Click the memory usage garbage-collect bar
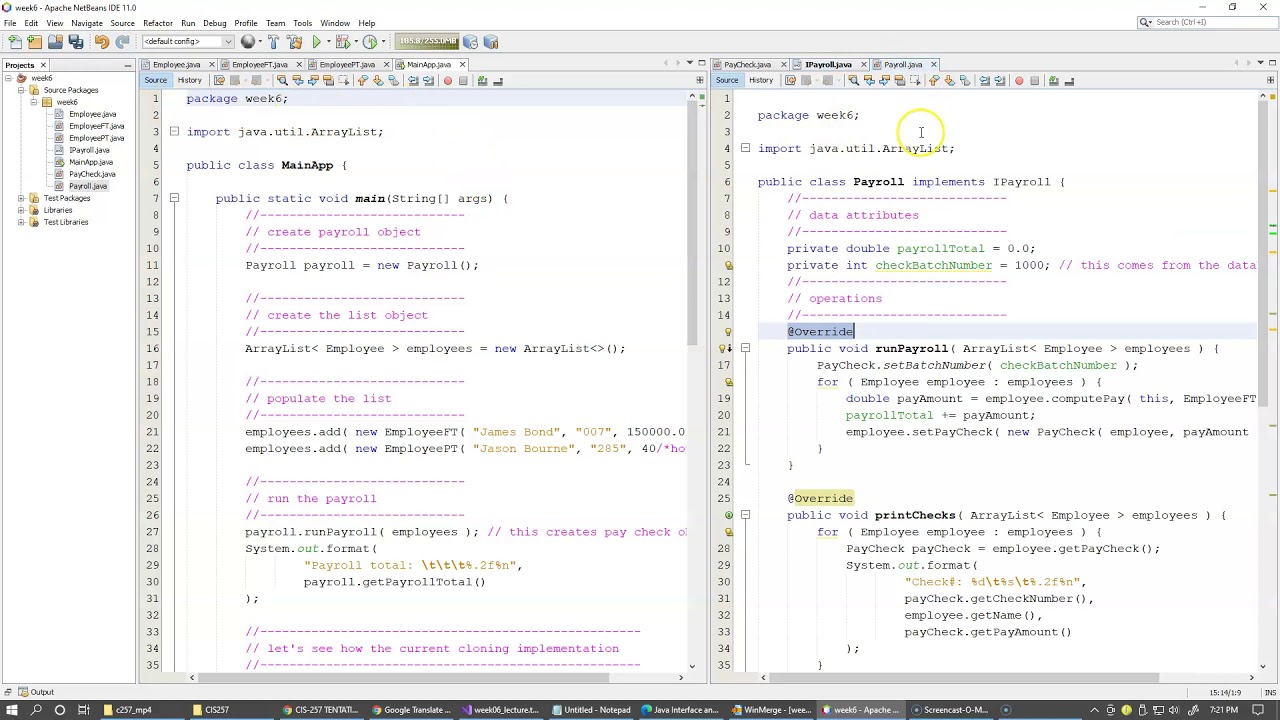This screenshot has height=720, width=1280. 428,42
